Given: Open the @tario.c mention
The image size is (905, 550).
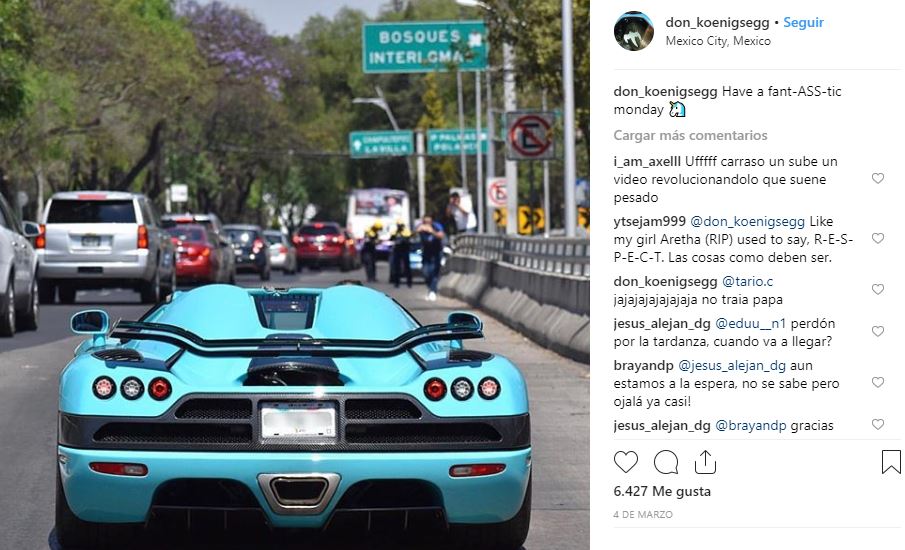Looking at the screenshot, I should [x=747, y=282].
